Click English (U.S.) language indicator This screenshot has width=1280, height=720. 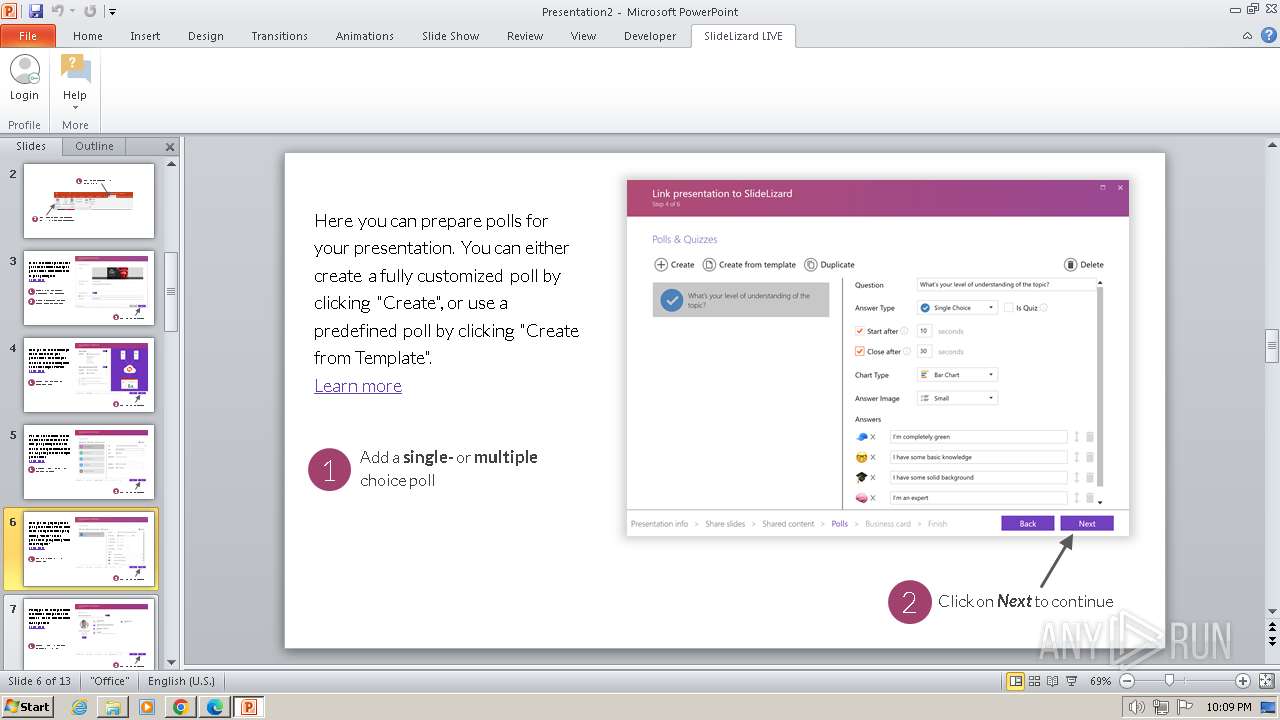click(182, 681)
